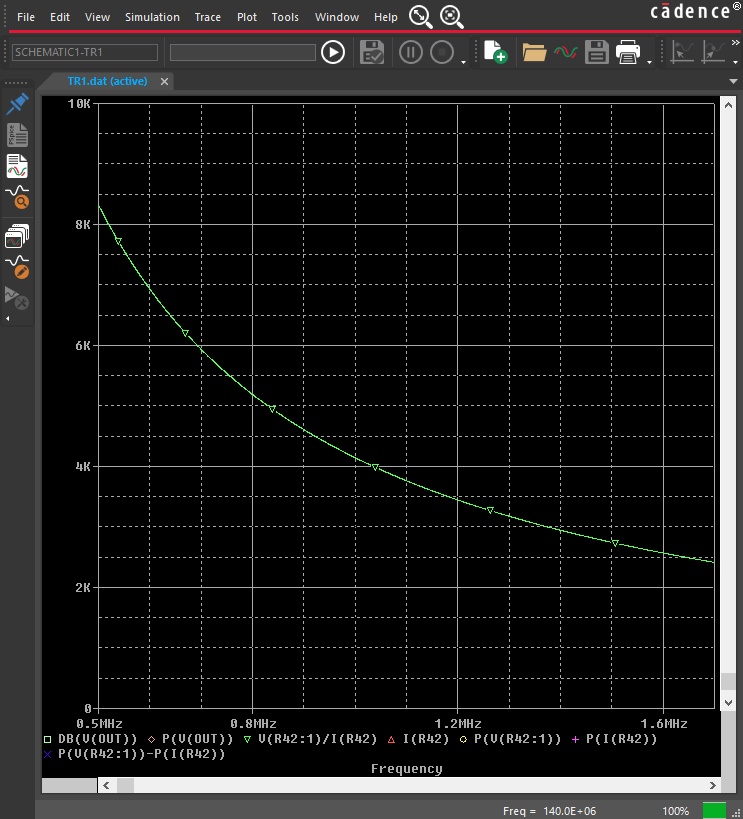Click the red-green waveform toolbar icon
This screenshot has height=819, width=743.
pos(565,52)
